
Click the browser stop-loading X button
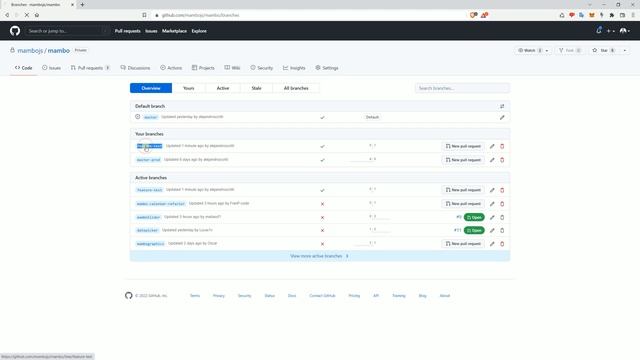[x=27, y=15]
